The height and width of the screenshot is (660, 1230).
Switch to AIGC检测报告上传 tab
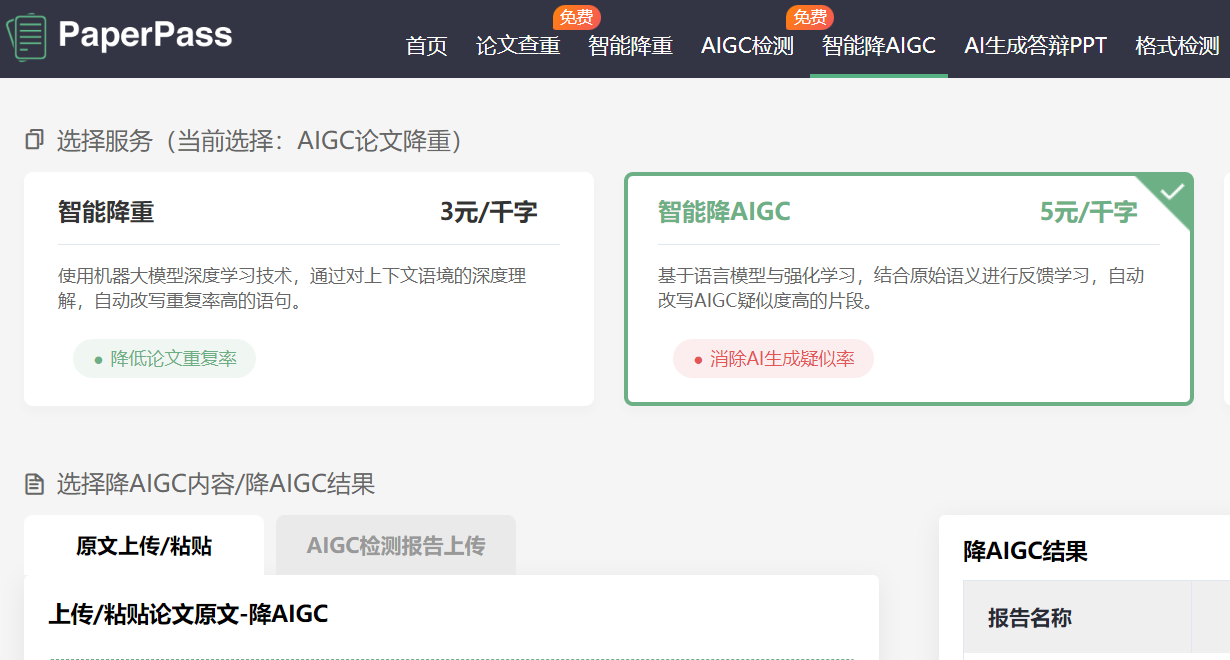tap(396, 546)
